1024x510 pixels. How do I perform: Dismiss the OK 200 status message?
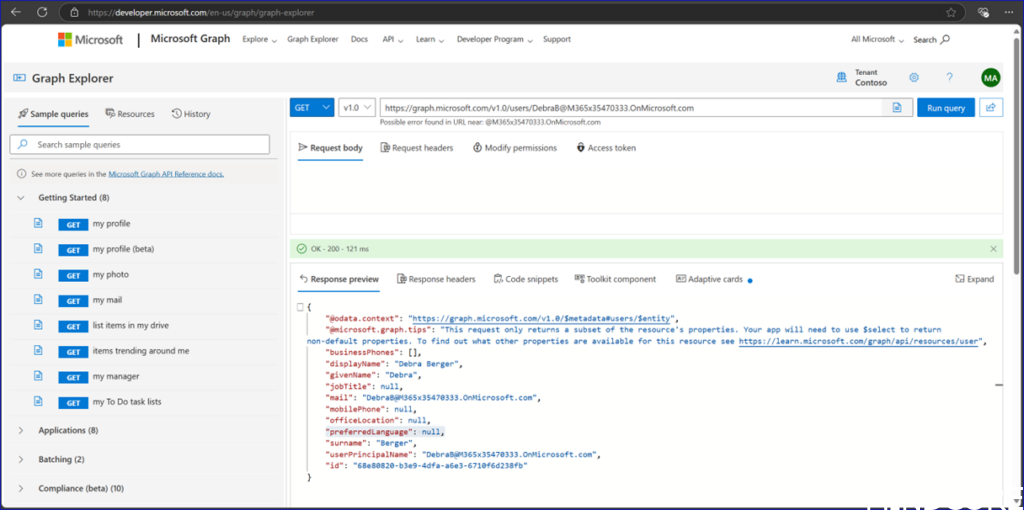click(993, 248)
